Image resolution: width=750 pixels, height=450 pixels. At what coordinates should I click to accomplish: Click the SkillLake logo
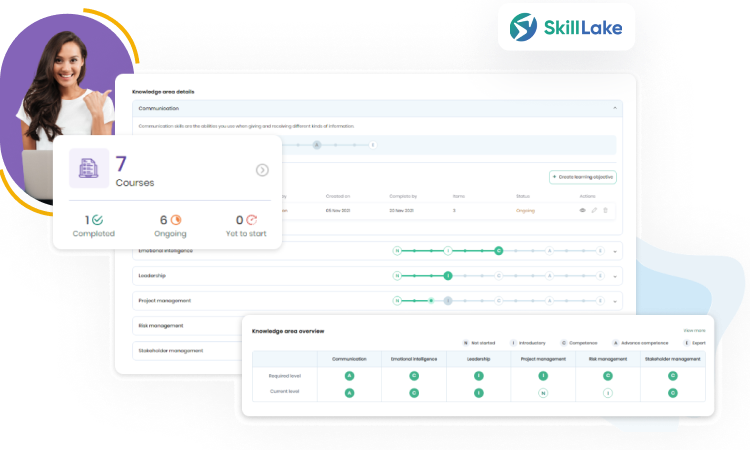(x=566, y=27)
